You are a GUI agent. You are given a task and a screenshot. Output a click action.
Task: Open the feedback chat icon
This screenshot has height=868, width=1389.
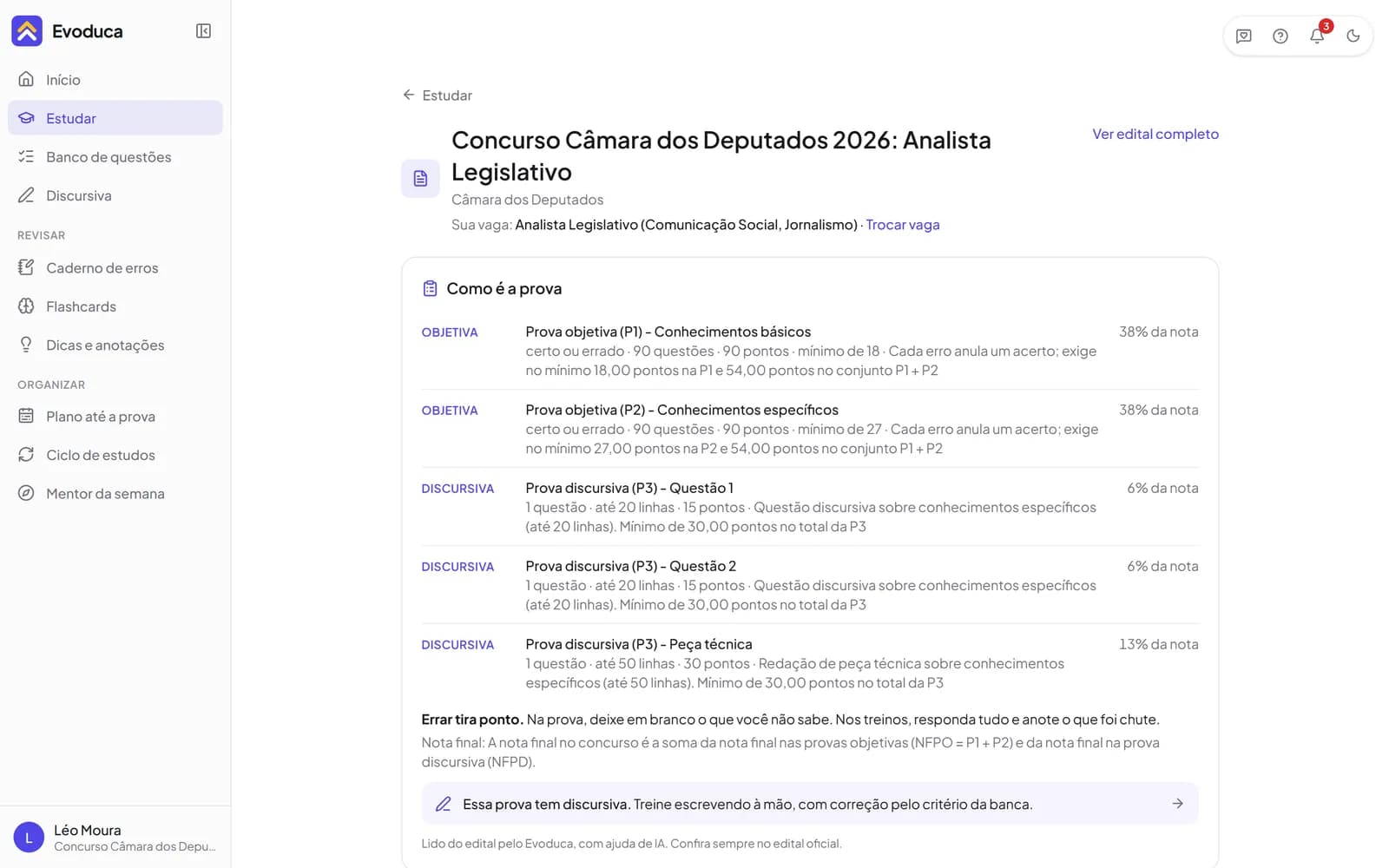coord(1244,36)
